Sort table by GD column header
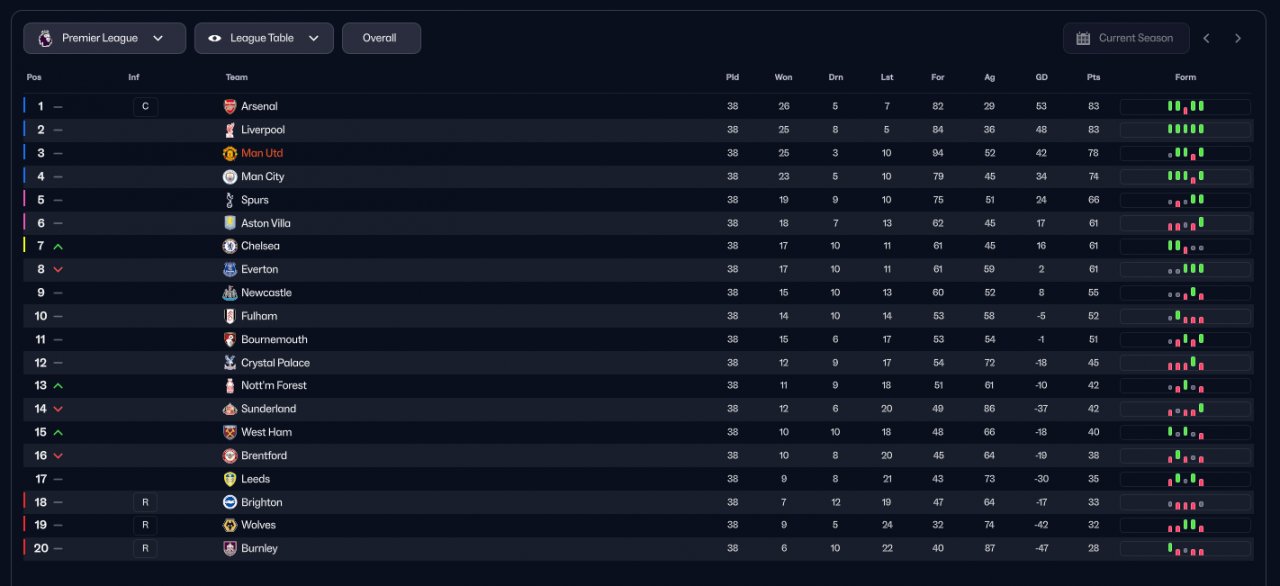Viewport: 1280px width, 586px height. click(1041, 77)
